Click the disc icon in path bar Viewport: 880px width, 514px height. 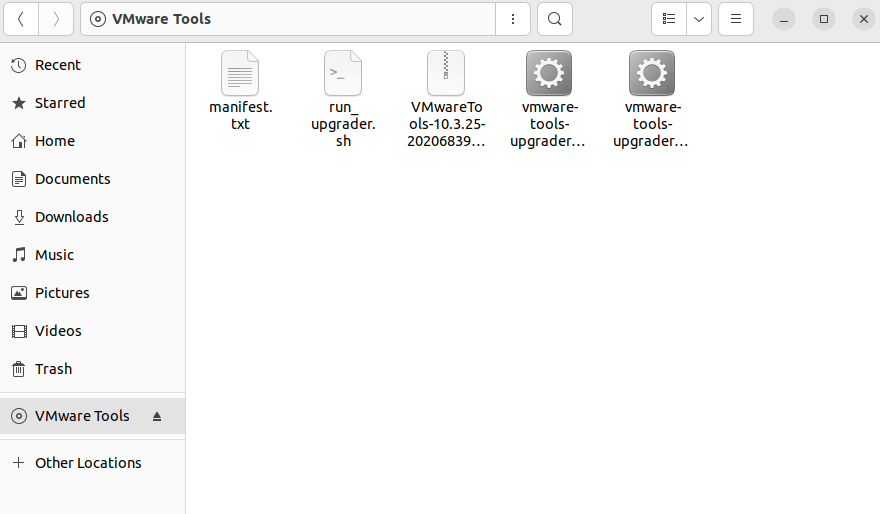(x=98, y=19)
